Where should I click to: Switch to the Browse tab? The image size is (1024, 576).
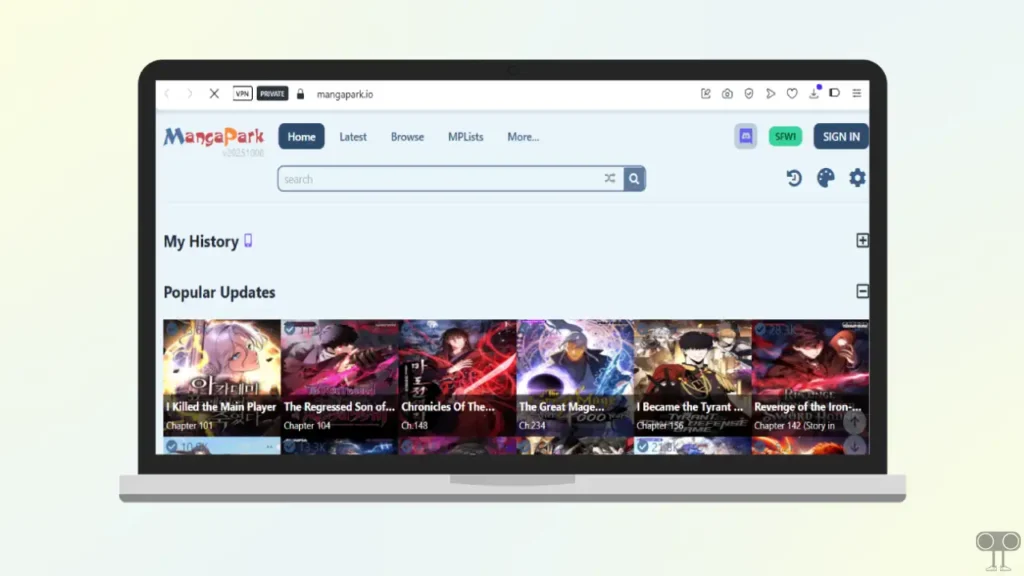(x=407, y=136)
